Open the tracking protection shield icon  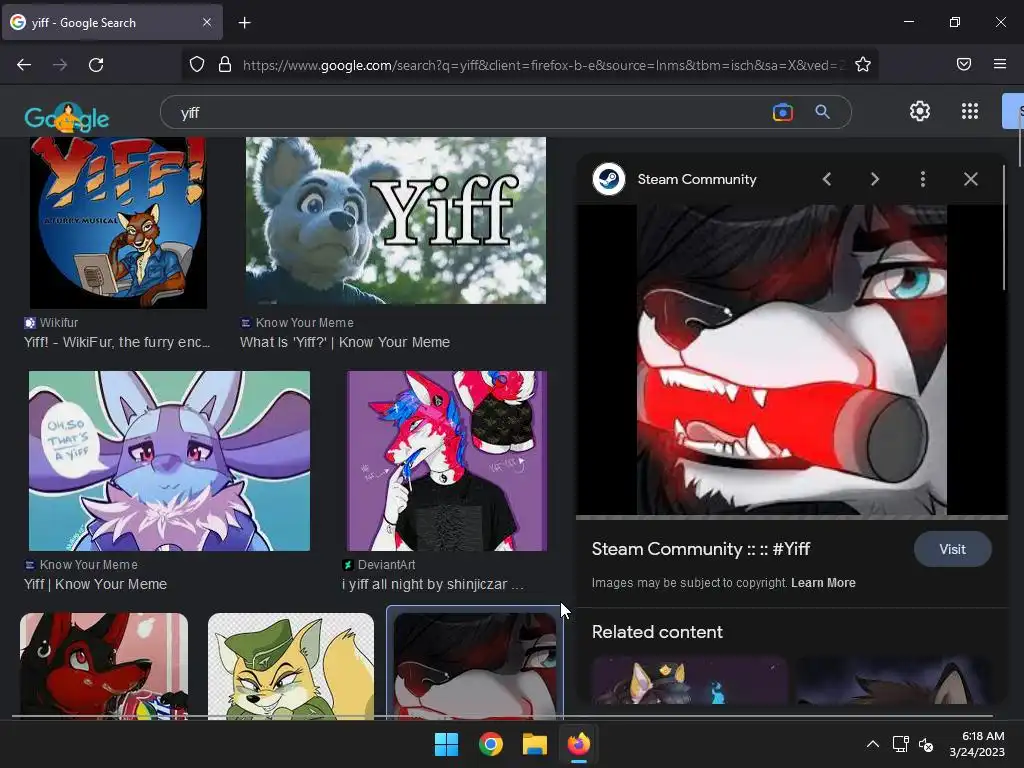click(197, 65)
